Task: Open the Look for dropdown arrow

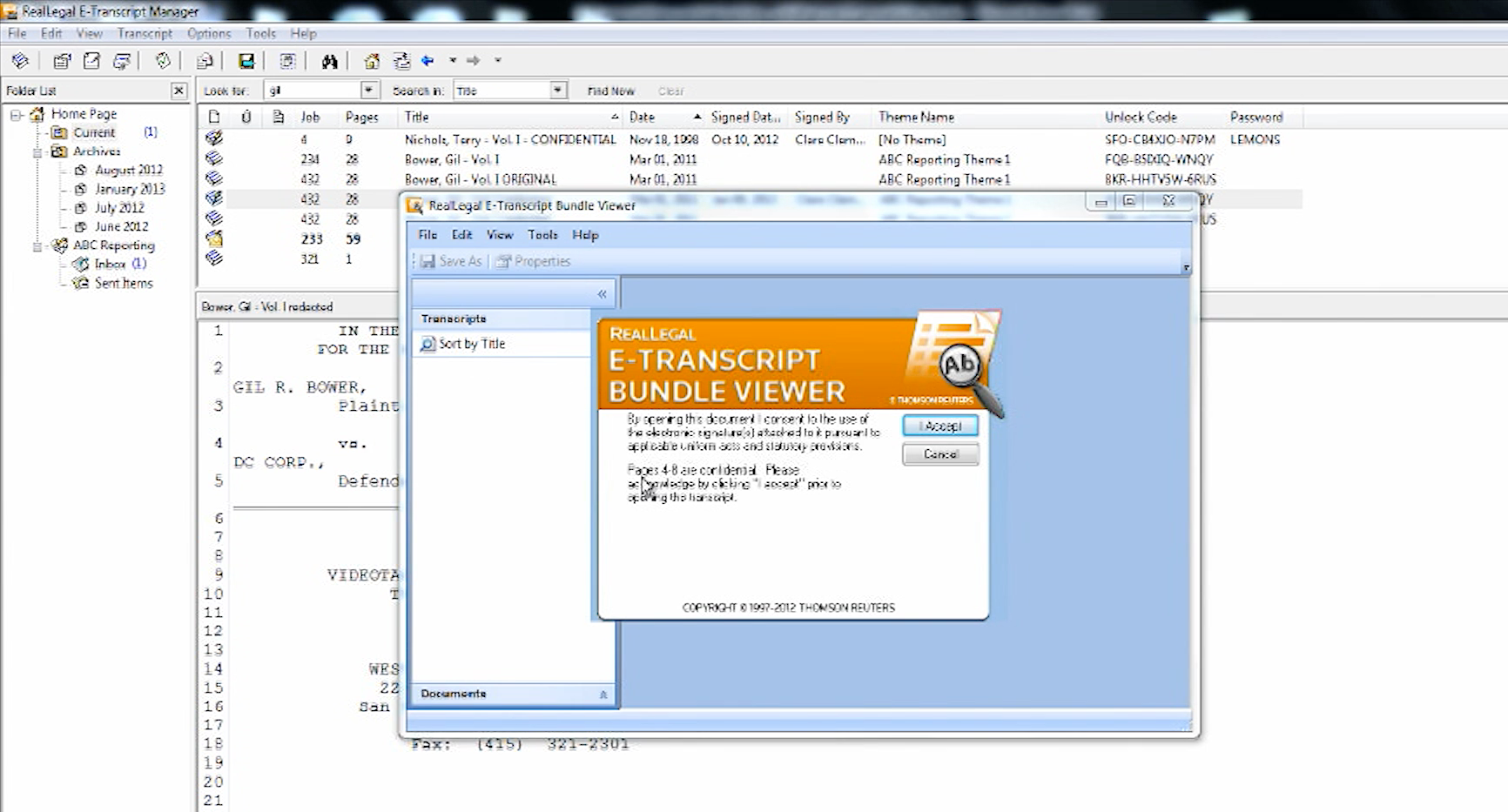Action: click(369, 91)
